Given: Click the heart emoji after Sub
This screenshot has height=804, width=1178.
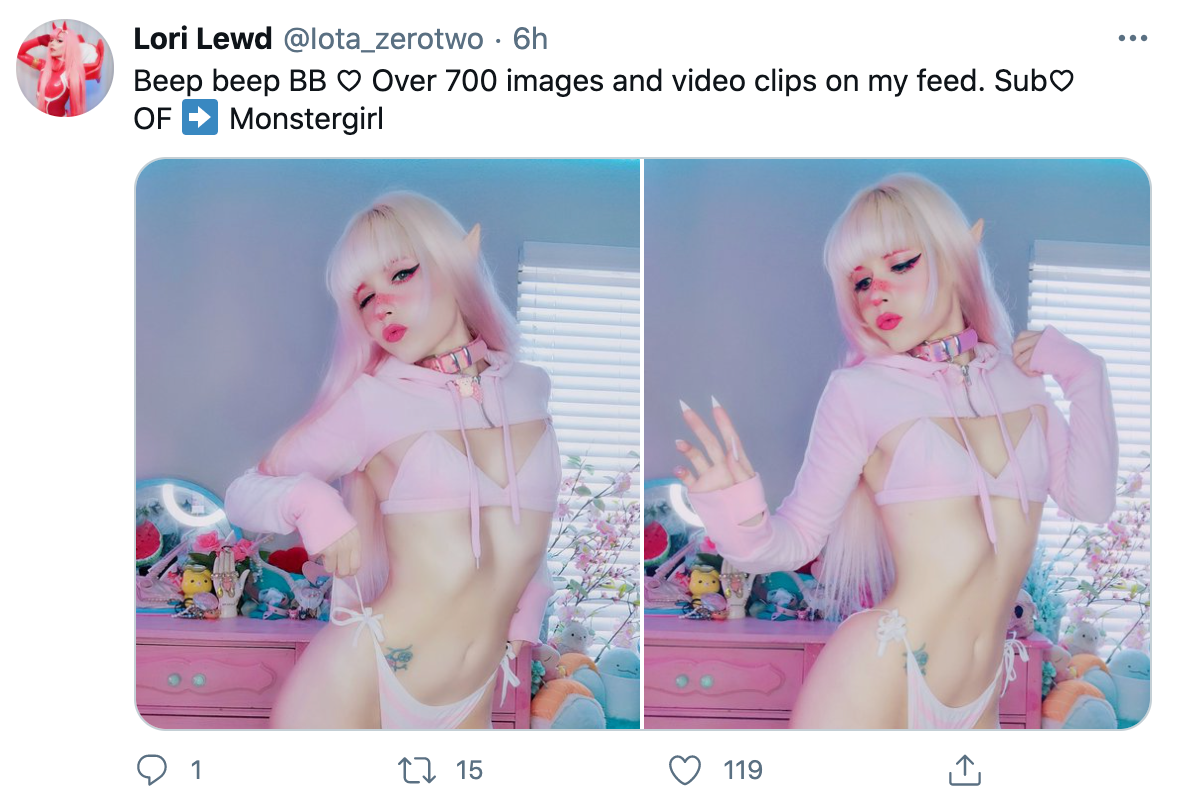Looking at the screenshot, I should 1061,80.
